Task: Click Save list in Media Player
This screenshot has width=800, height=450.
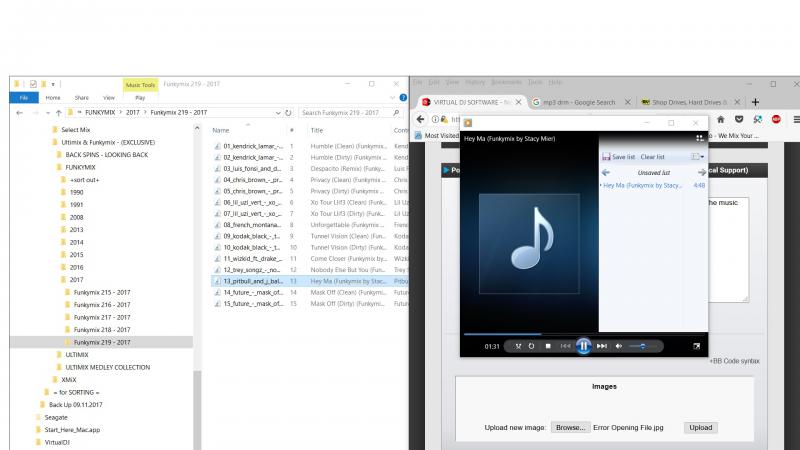Action: (x=619, y=157)
